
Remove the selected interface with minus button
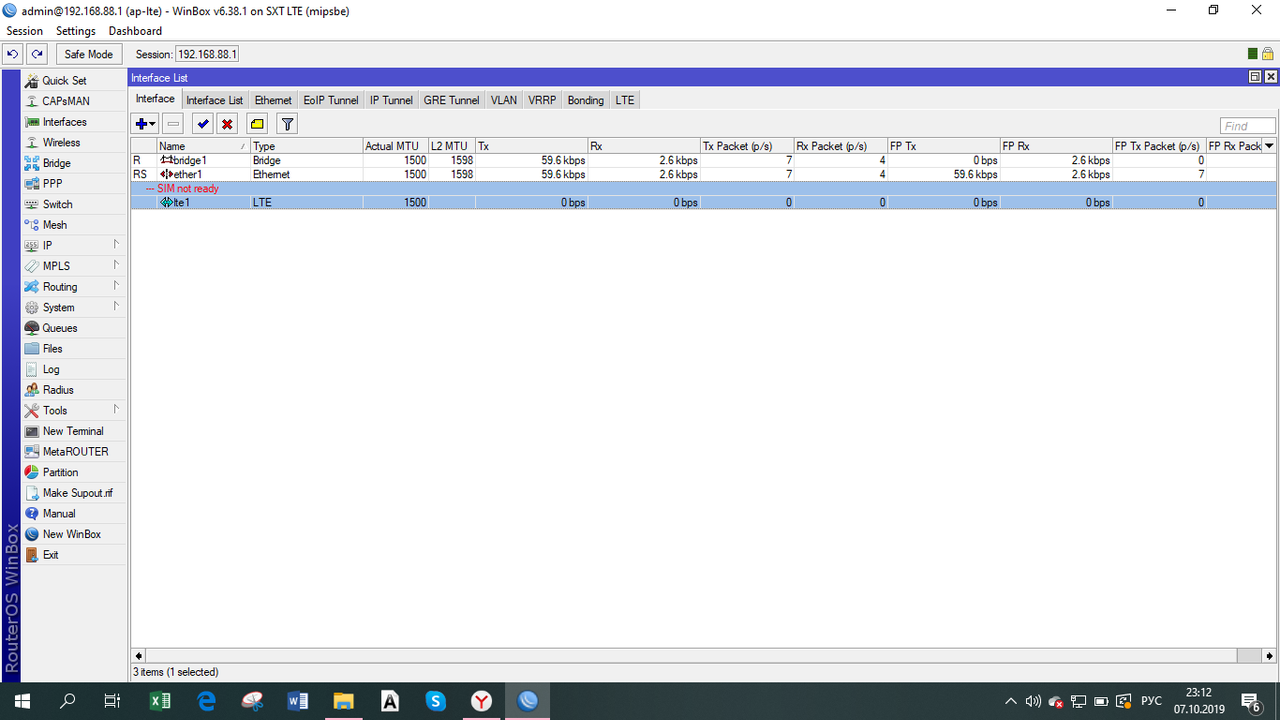click(x=173, y=124)
